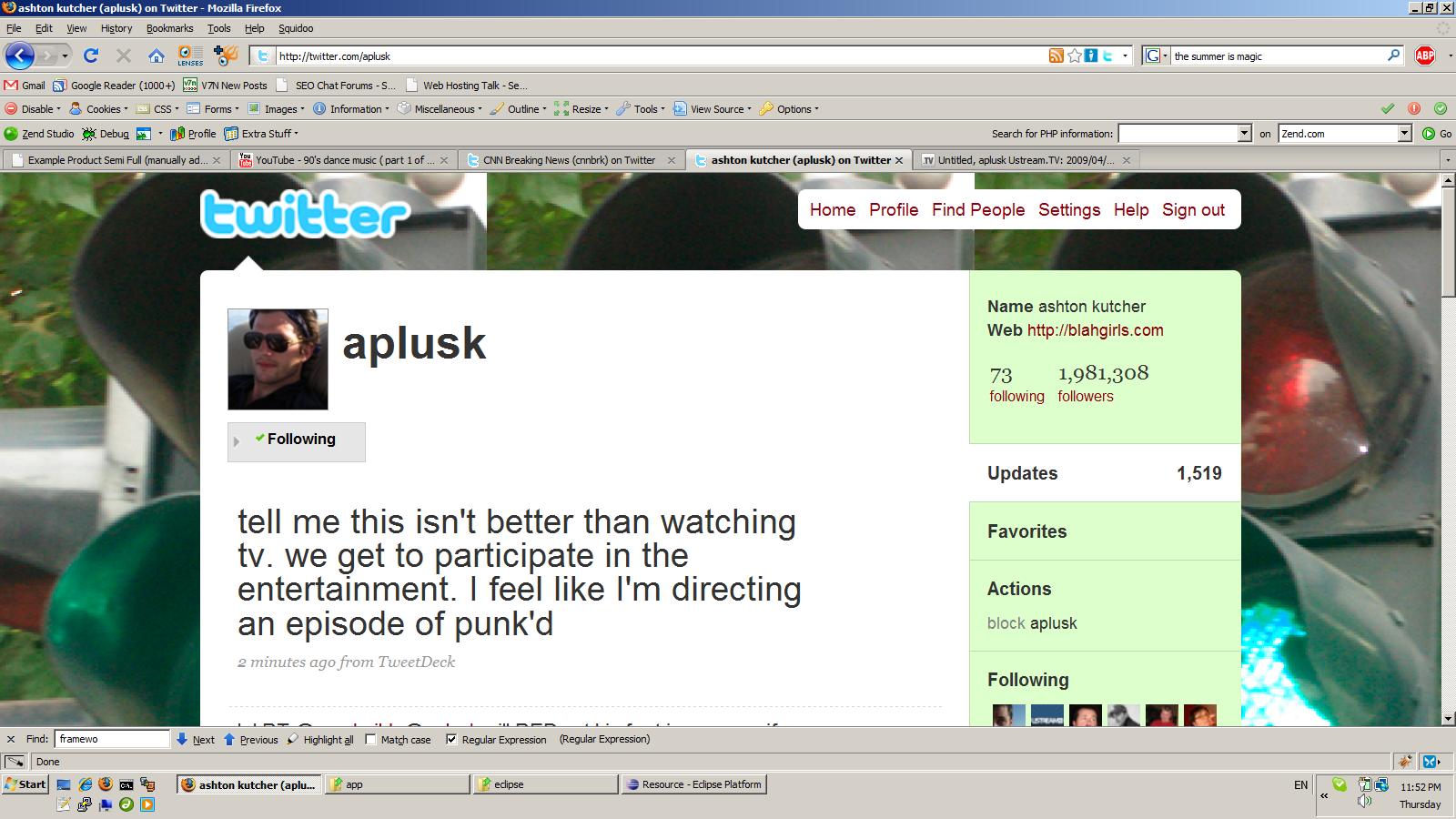Click Show Desktop in the quick launch
This screenshot has height=819, width=1456.
pos(64,784)
